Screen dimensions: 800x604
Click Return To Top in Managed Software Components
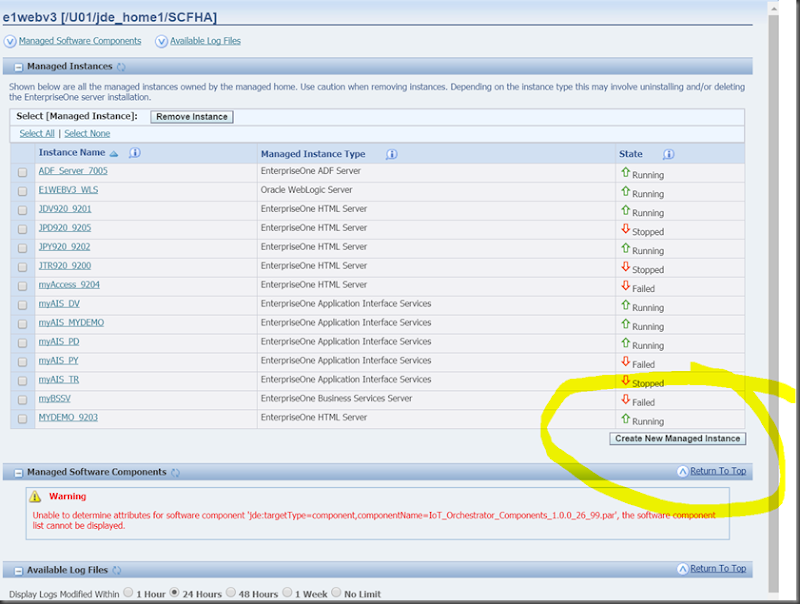(x=718, y=471)
